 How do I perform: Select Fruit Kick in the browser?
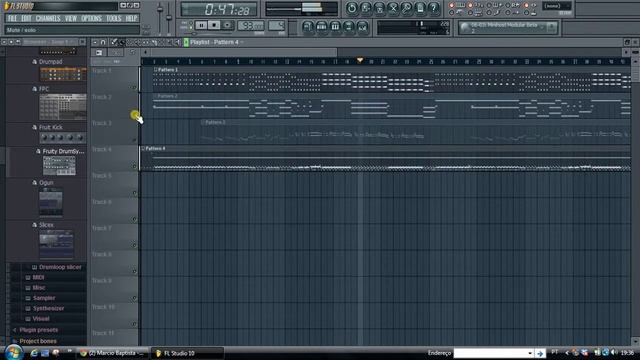tap(51, 127)
